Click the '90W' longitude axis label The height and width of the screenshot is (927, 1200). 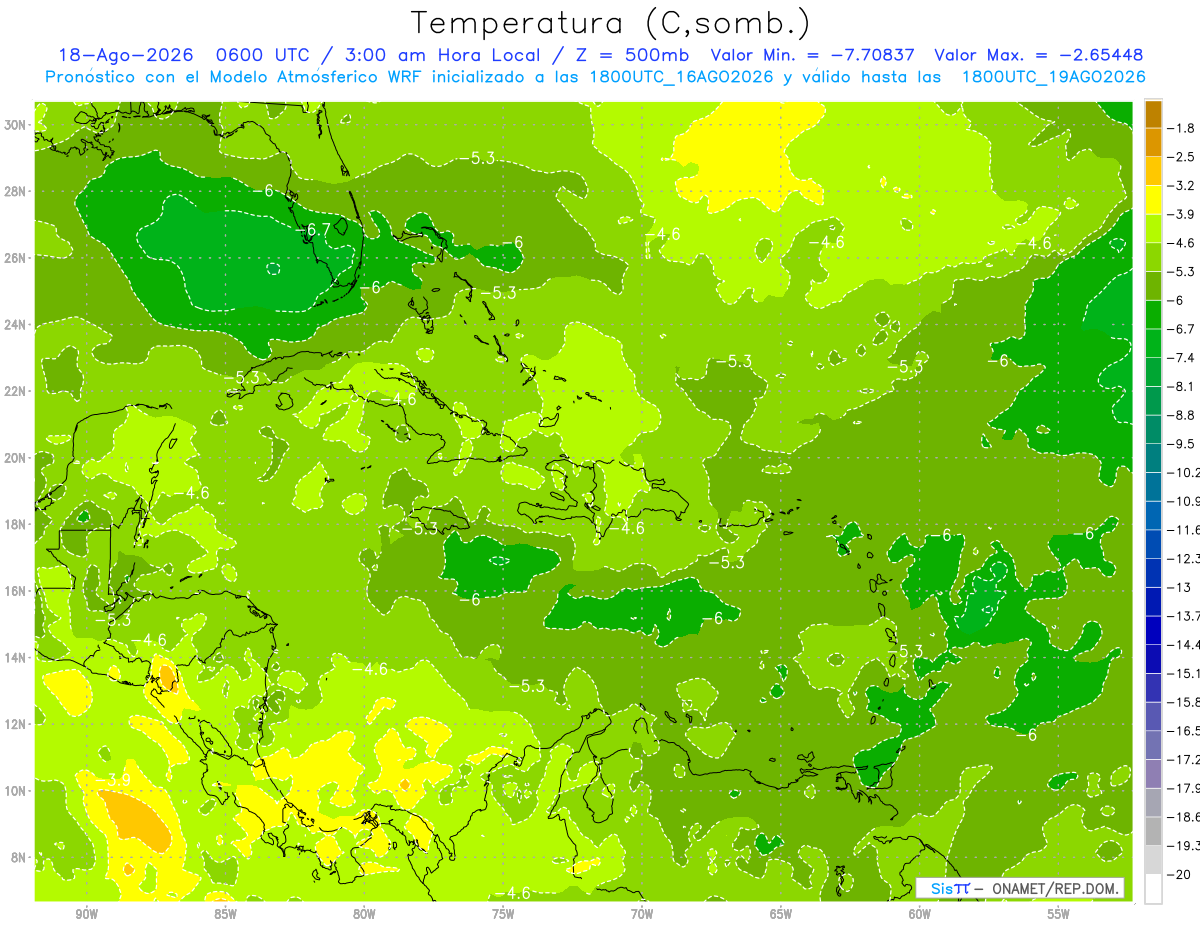86,914
